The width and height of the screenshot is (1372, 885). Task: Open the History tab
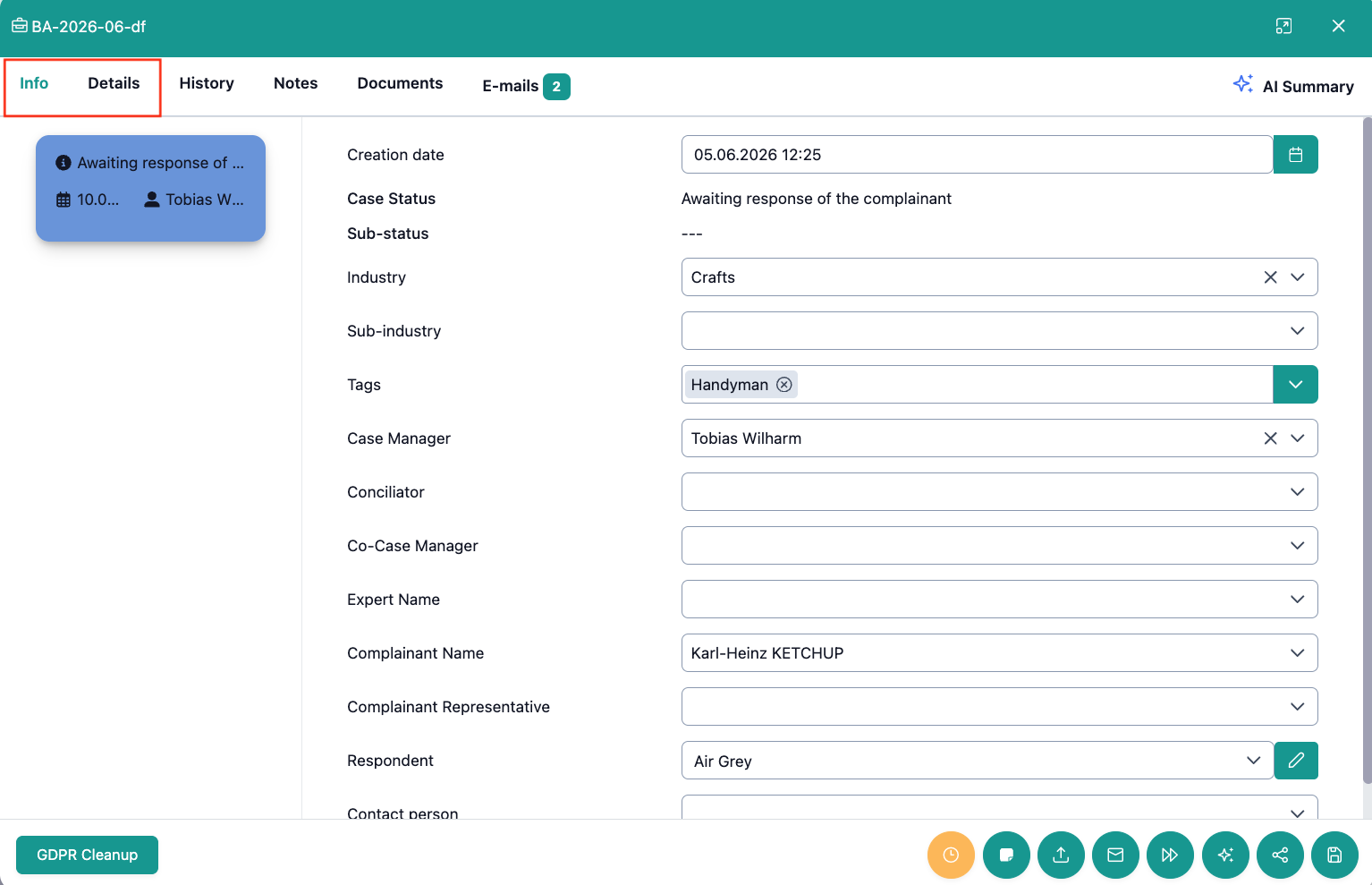click(207, 83)
